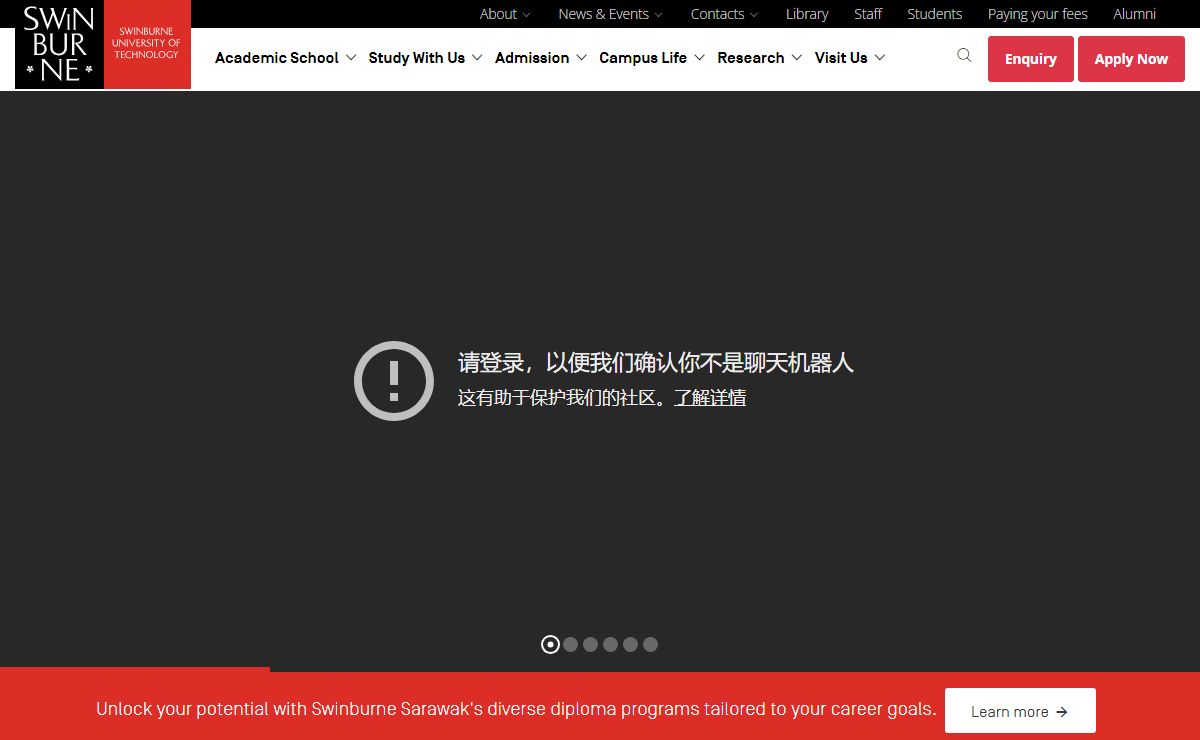Open the Staff link
The height and width of the screenshot is (740, 1200).
coord(868,14)
